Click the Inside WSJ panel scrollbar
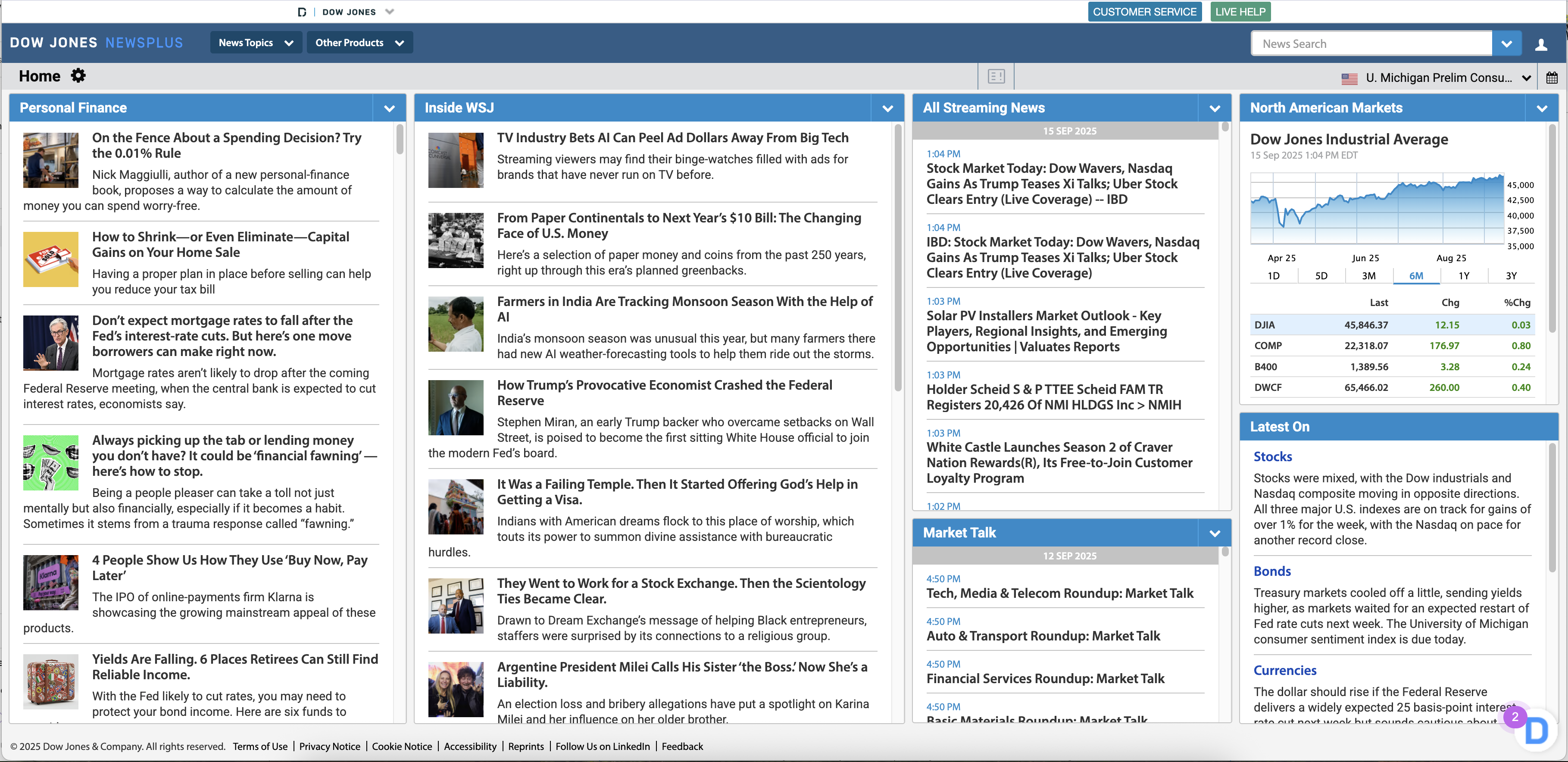 pos(898,257)
